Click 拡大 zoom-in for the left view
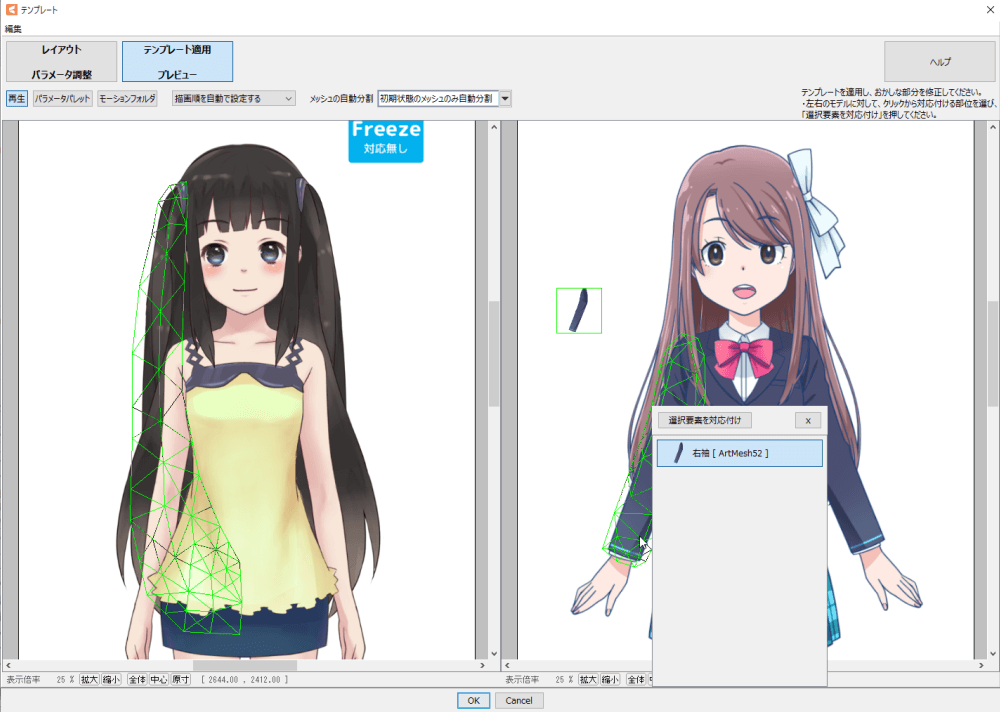The width and height of the screenshot is (1000, 712). coord(89,679)
